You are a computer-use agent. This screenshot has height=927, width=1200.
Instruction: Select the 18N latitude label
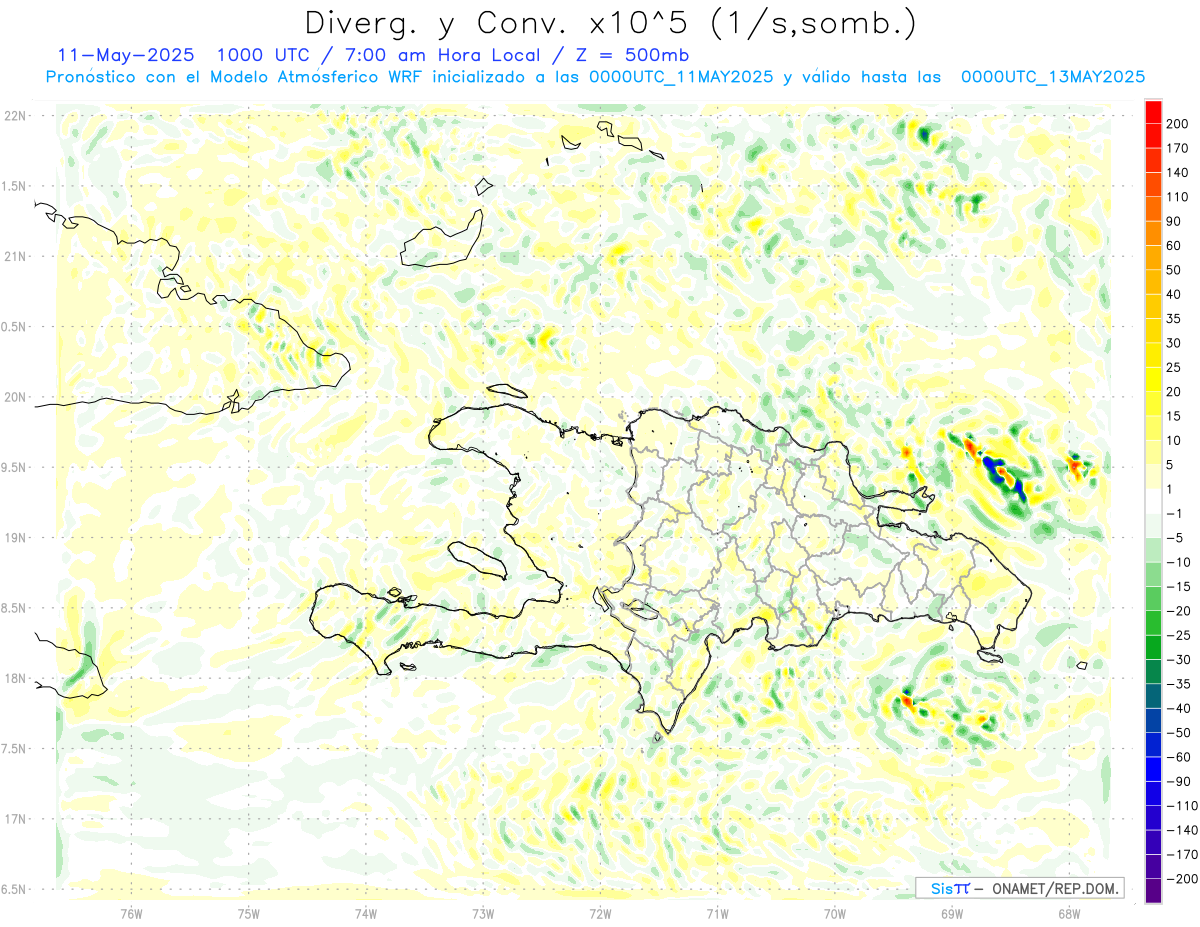click(15, 678)
